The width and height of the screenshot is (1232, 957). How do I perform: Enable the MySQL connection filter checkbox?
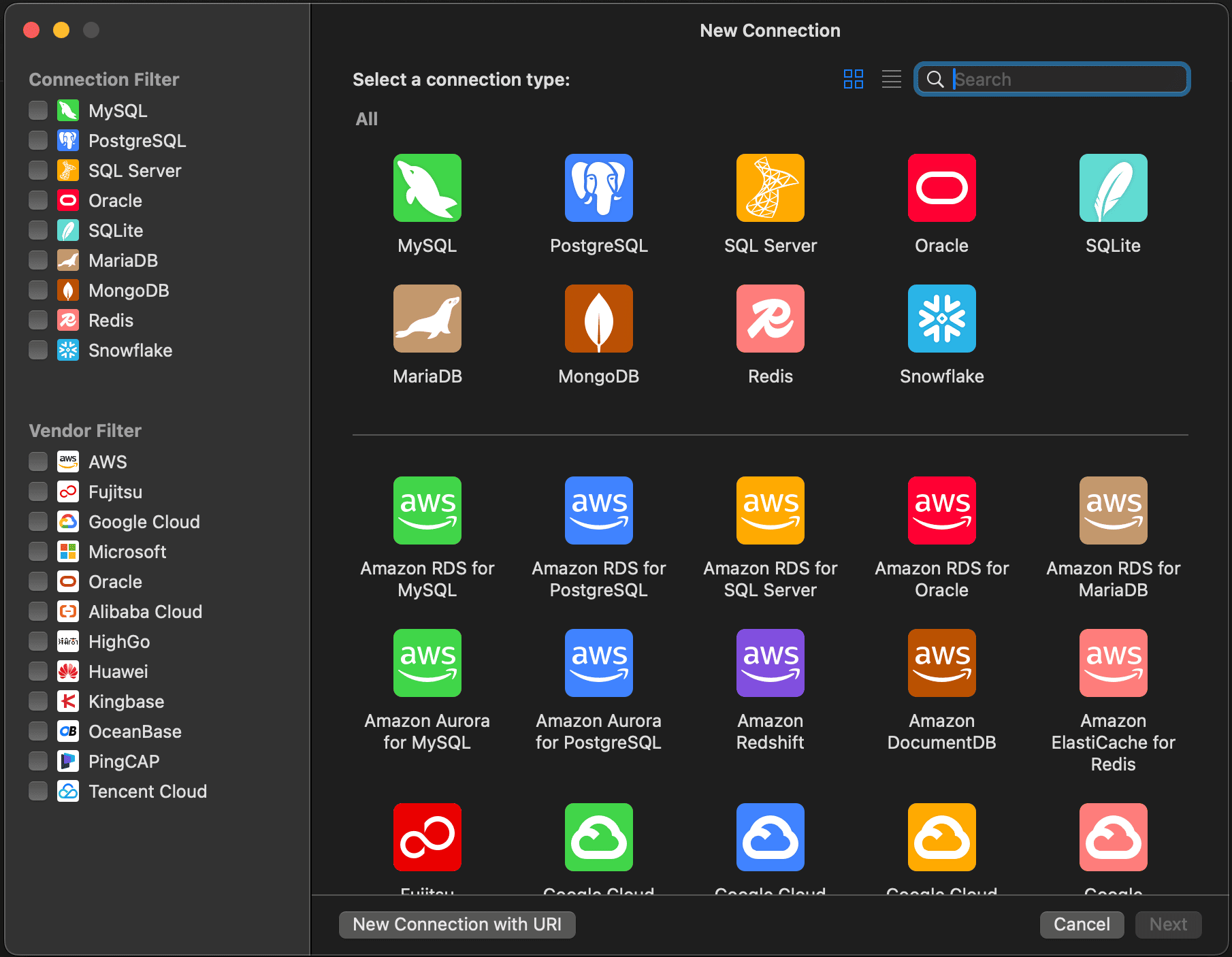click(38, 110)
